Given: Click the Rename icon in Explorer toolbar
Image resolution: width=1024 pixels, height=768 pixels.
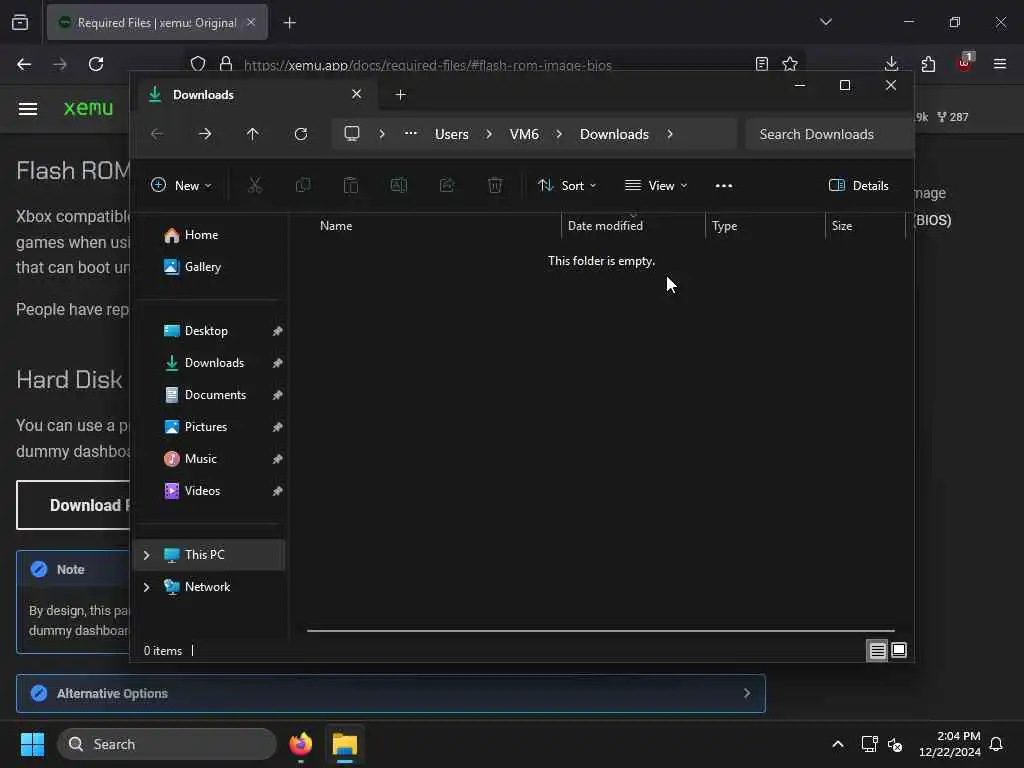Looking at the screenshot, I should click(398, 185).
